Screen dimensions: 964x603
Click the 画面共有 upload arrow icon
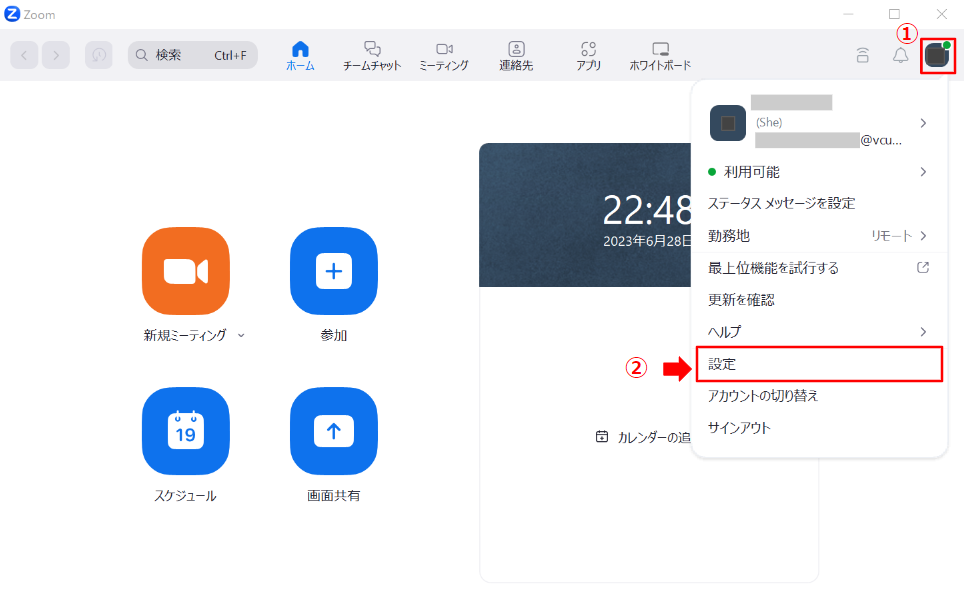pyautogui.click(x=334, y=431)
